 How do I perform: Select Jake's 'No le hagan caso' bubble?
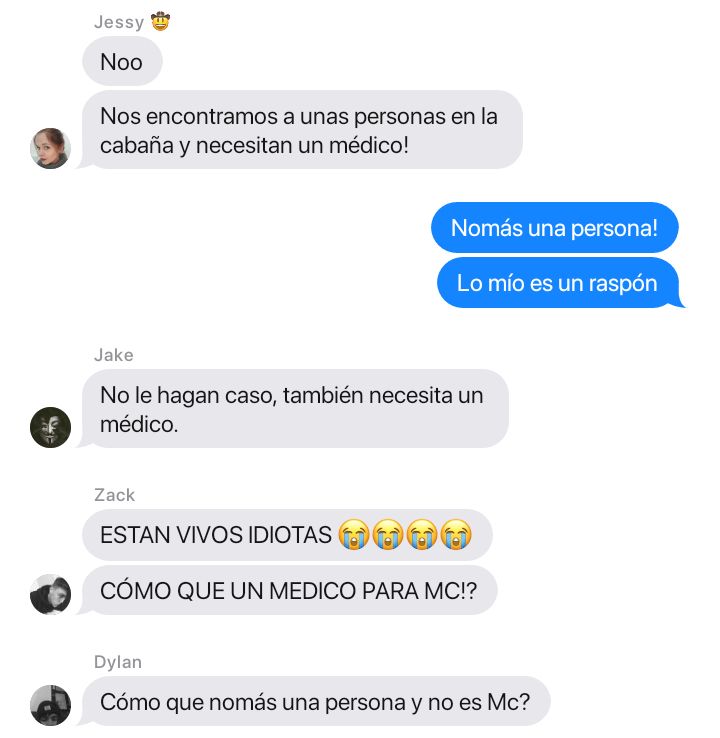pos(294,409)
